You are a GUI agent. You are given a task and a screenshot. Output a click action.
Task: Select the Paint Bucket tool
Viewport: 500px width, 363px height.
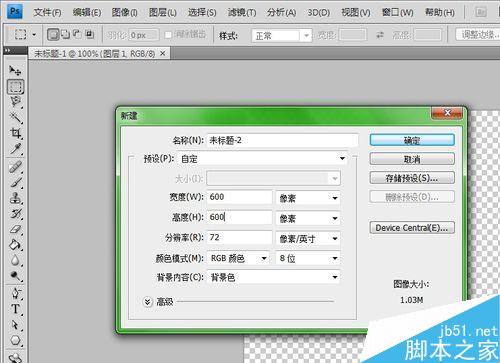[15, 245]
